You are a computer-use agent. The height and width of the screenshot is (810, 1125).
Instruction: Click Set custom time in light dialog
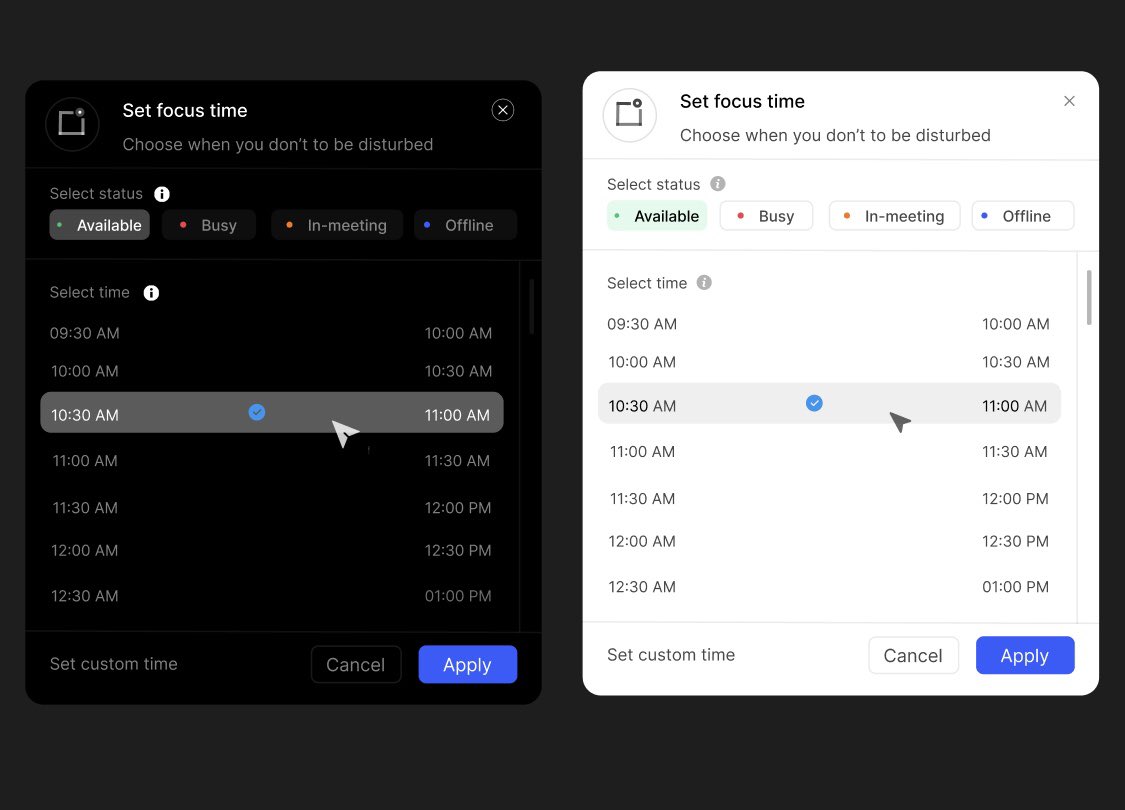[671, 654]
